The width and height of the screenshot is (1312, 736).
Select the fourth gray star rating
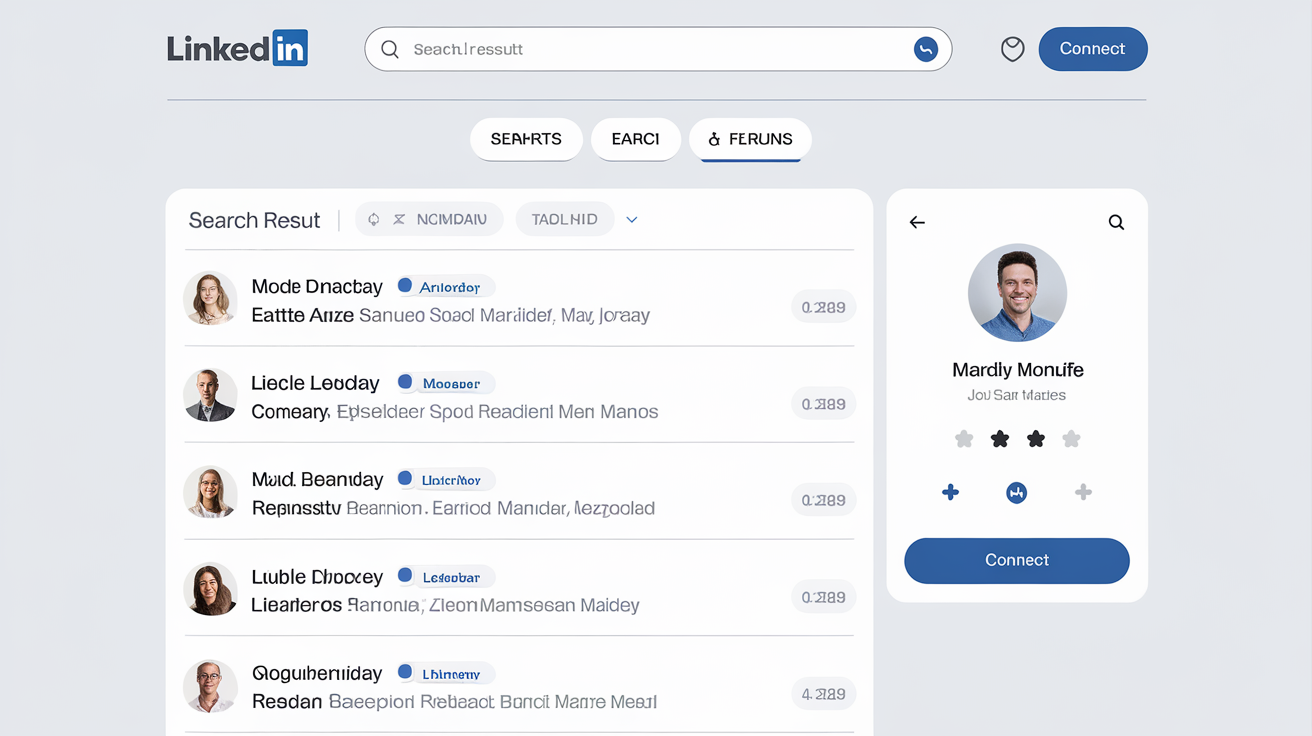1071,439
